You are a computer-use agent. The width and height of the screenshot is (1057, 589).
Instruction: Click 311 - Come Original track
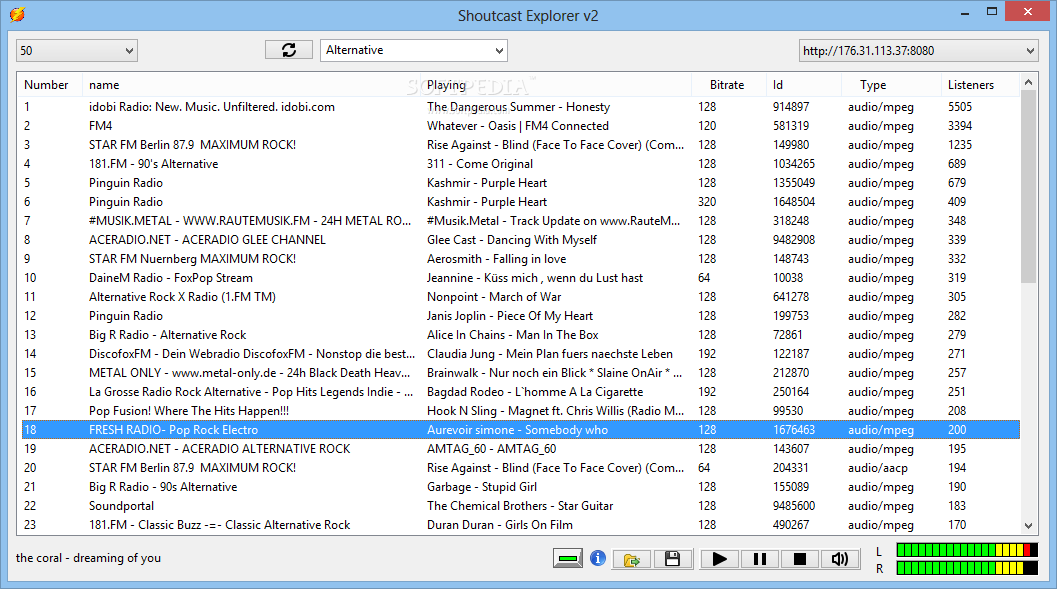pos(479,164)
